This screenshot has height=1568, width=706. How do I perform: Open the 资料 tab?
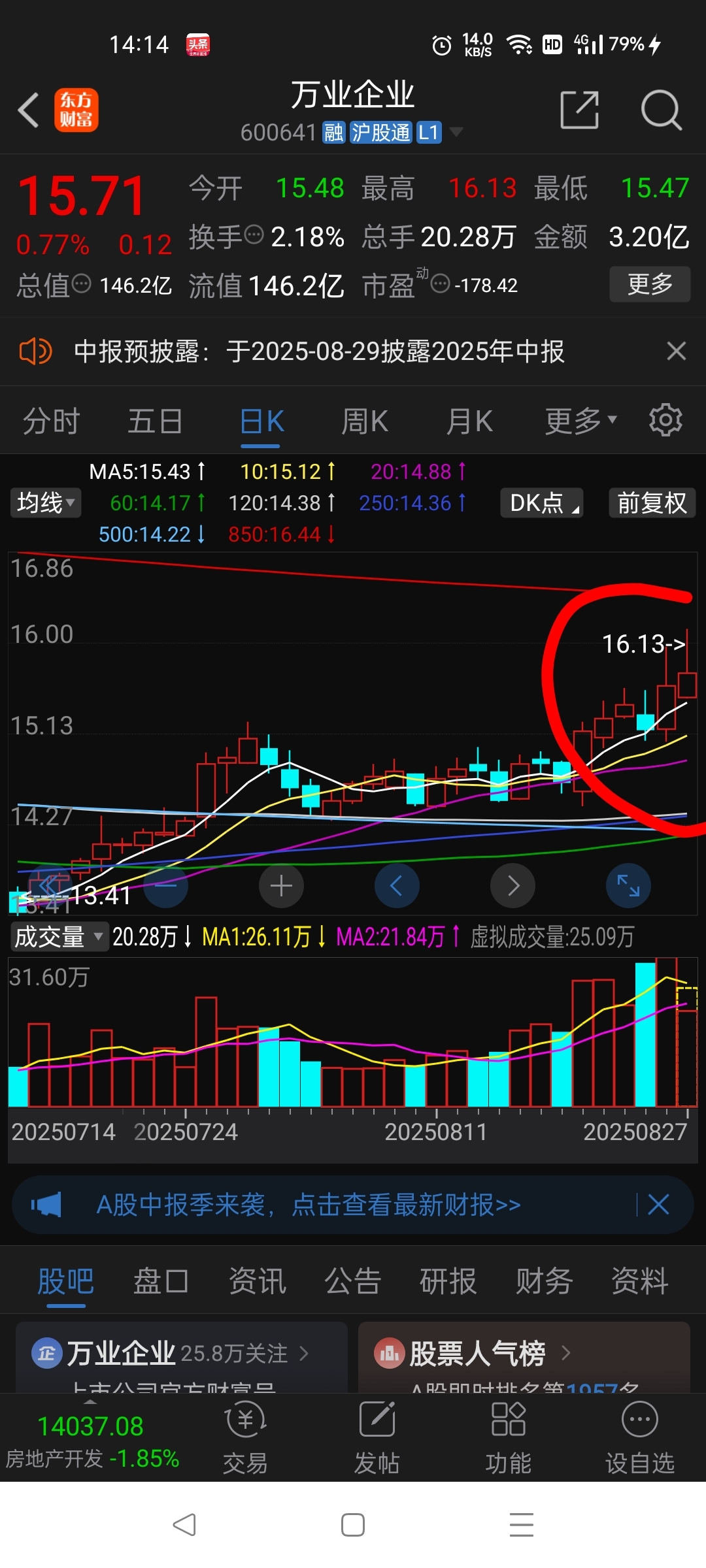(x=639, y=1281)
